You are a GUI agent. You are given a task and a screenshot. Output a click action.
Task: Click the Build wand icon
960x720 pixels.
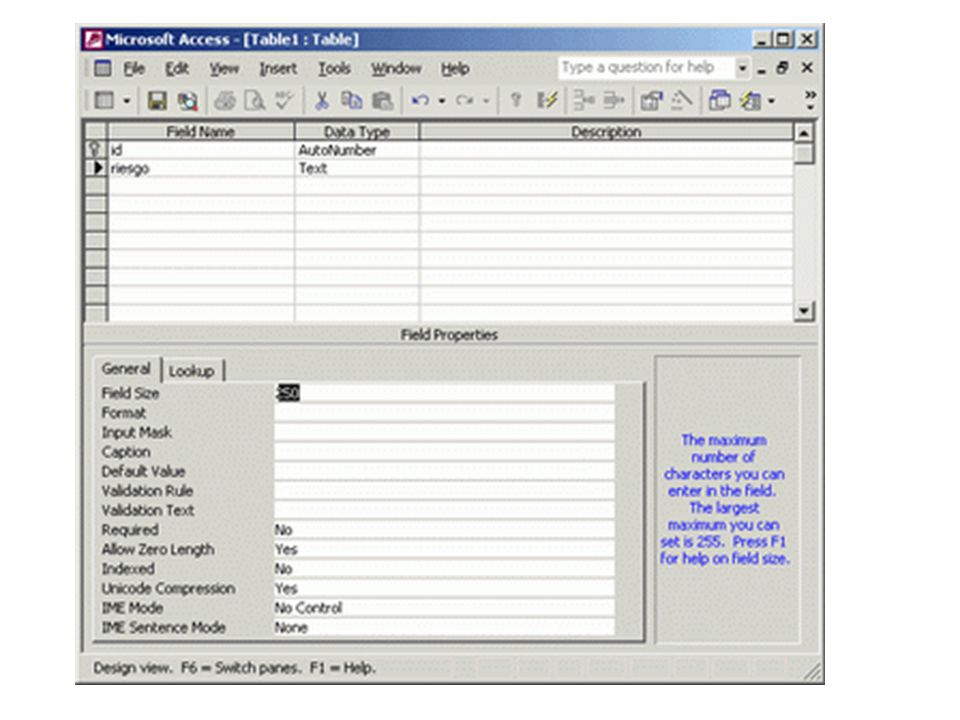(x=681, y=100)
